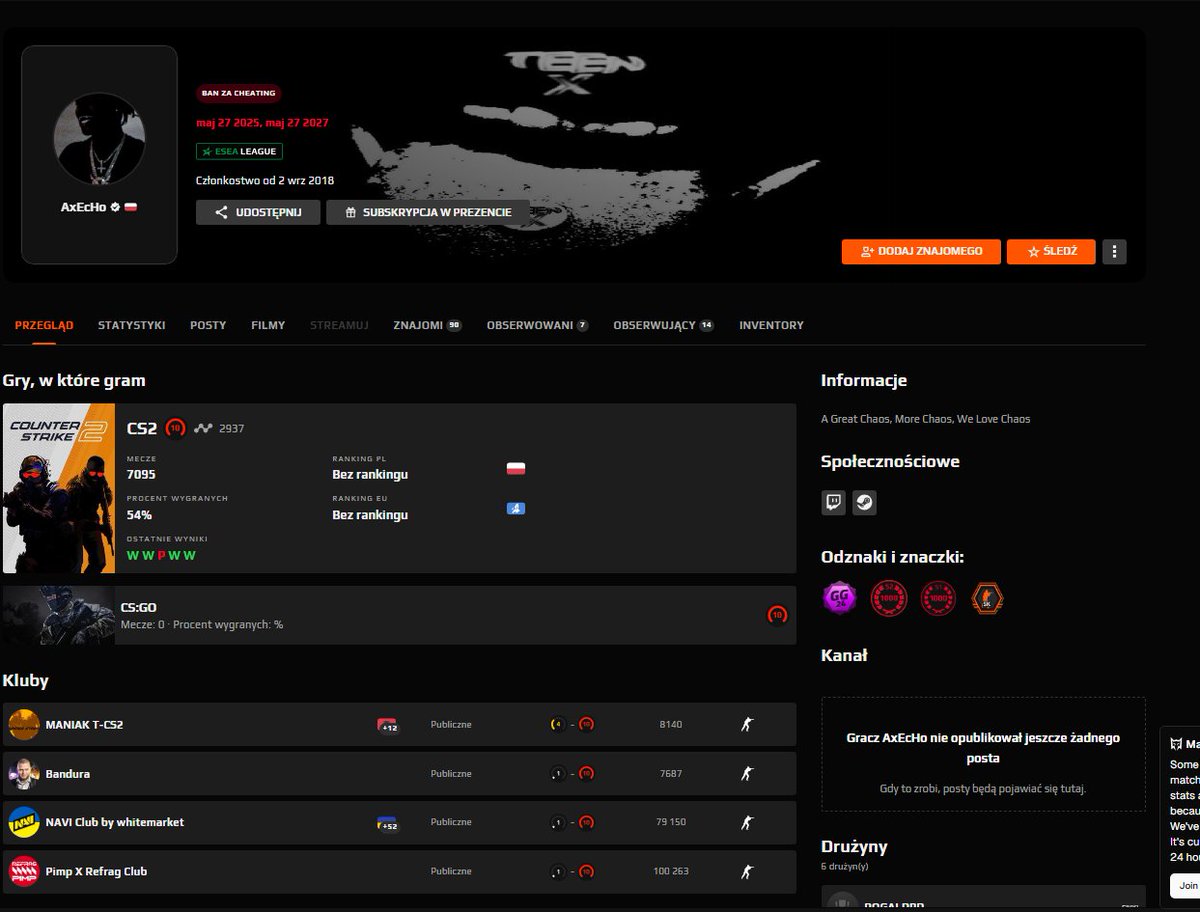Click the Śledź follow button

click(x=1051, y=251)
